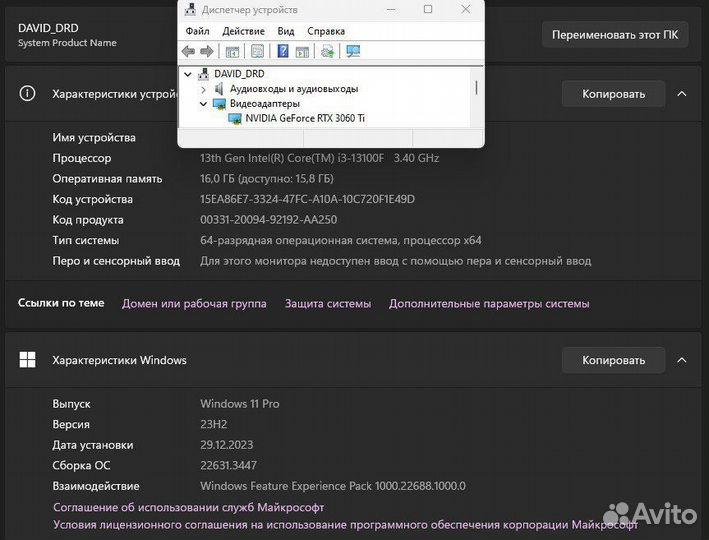The width and height of the screenshot is (709, 540).
Task: Open Домен или рабочая группа link
Action: point(194,303)
